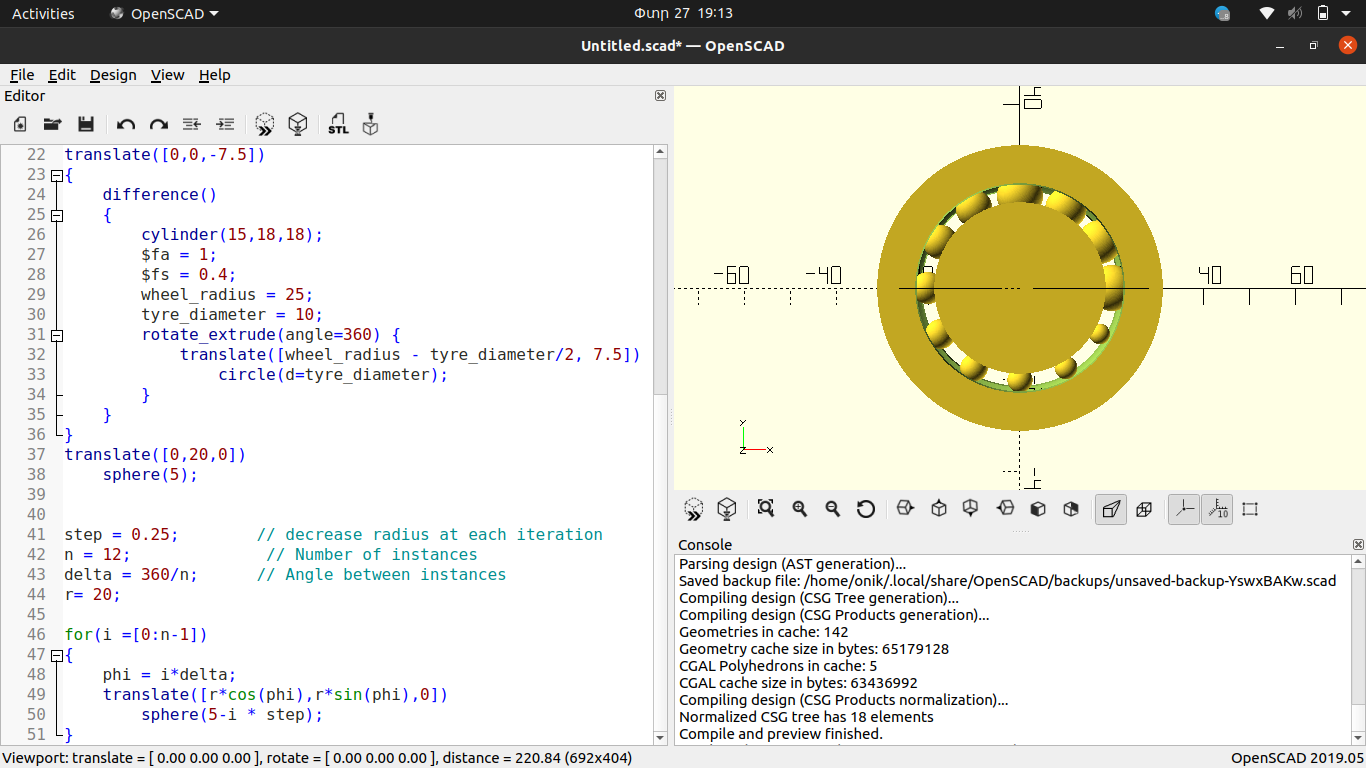
Task: Click the Send to 3D printer icon
Action: pos(370,124)
